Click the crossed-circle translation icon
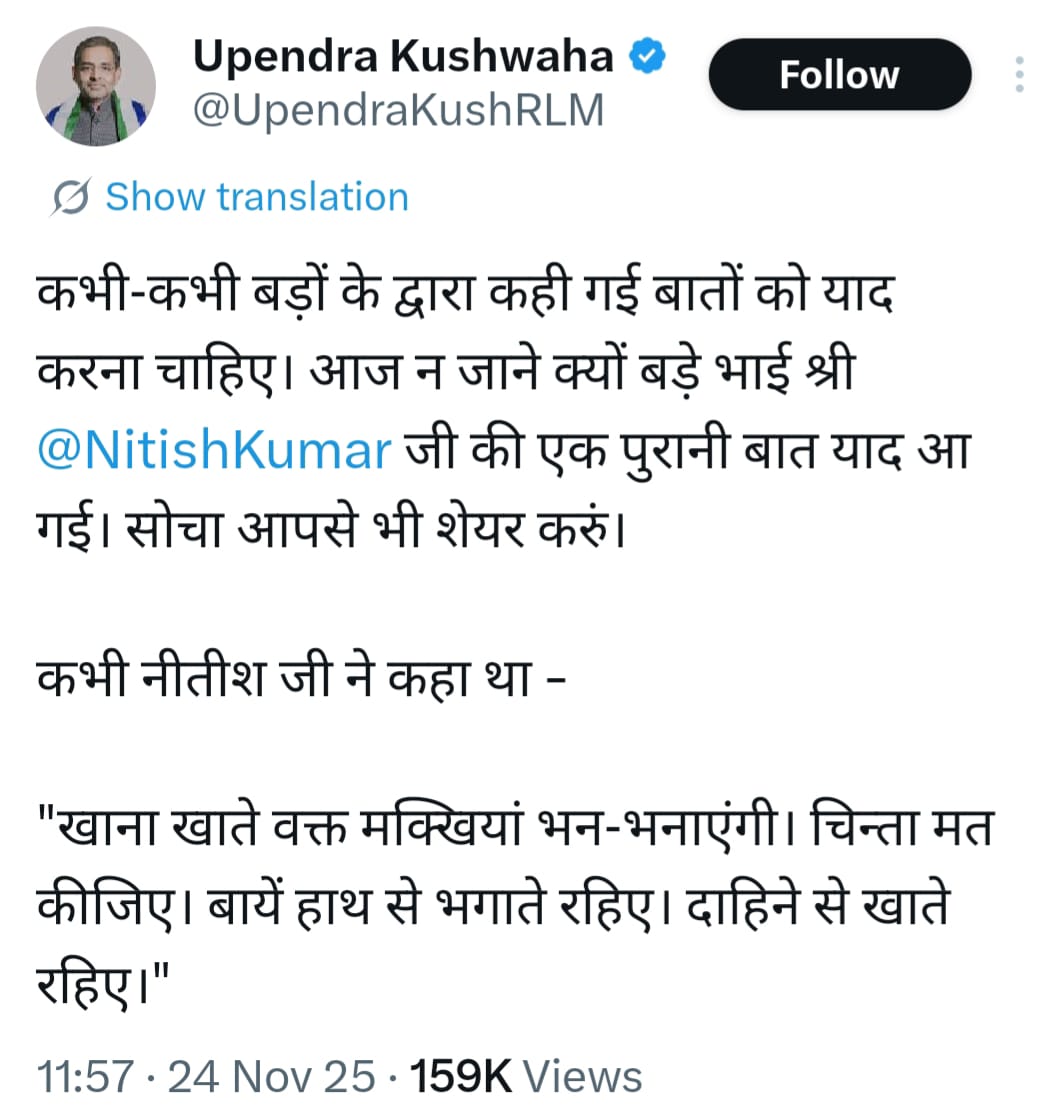The image size is (1051, 1114). (x=66, y=196)
